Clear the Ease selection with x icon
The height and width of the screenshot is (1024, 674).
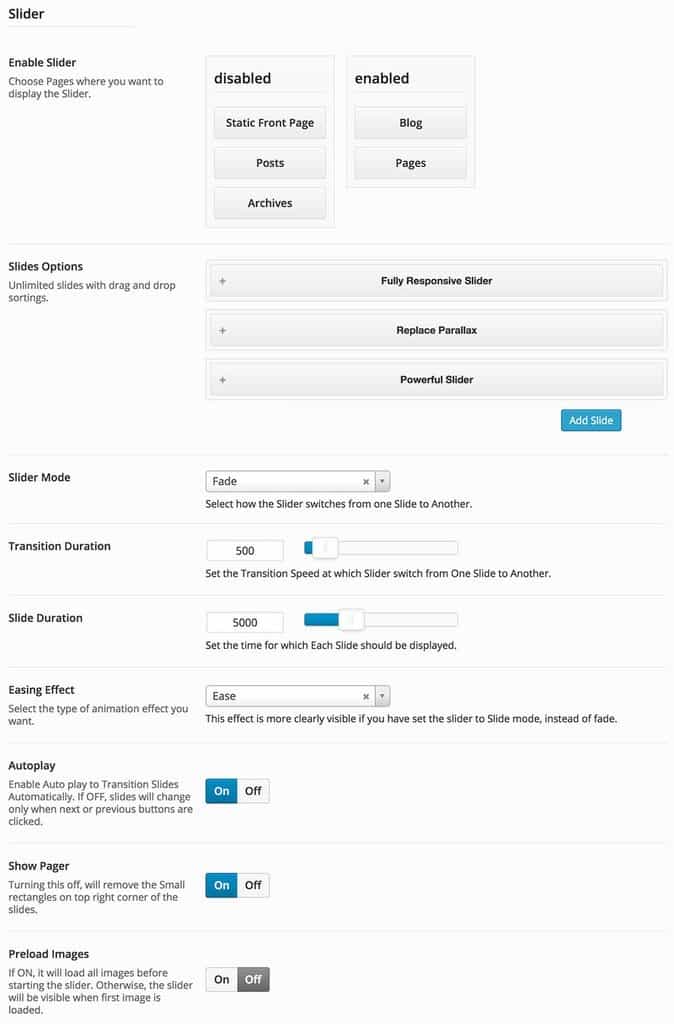click(366, 697)
